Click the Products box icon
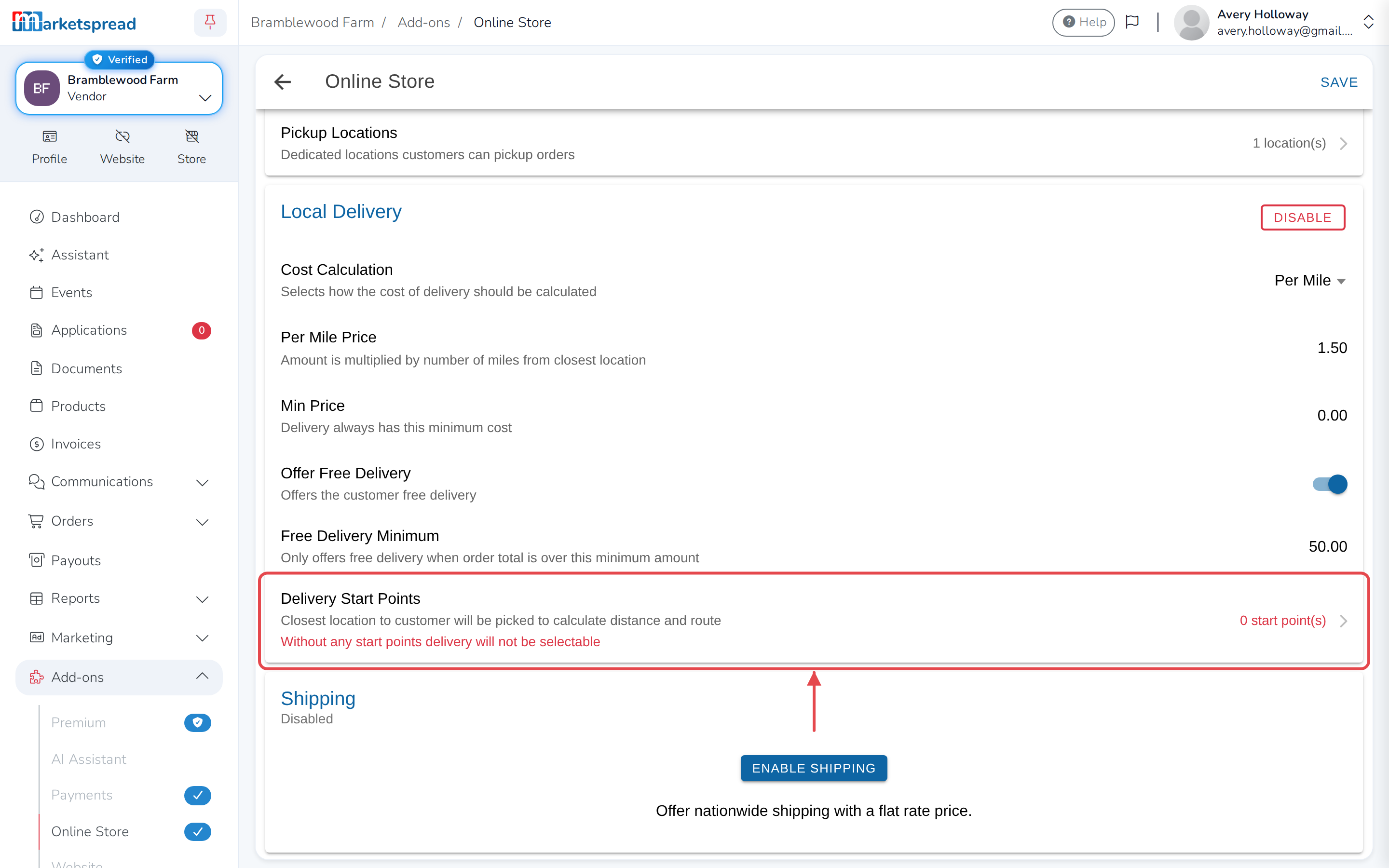Screen dimensions: 1389x868 tap(37, 407)
